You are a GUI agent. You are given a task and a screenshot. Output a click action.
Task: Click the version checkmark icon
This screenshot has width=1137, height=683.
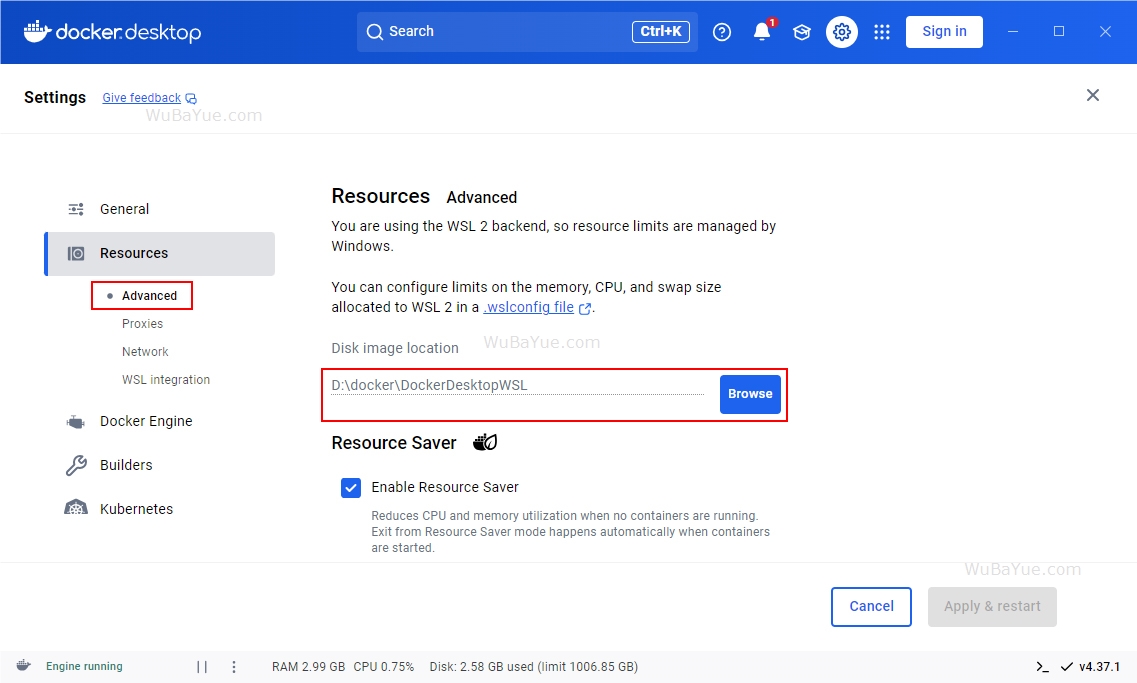pos(1067,666)
